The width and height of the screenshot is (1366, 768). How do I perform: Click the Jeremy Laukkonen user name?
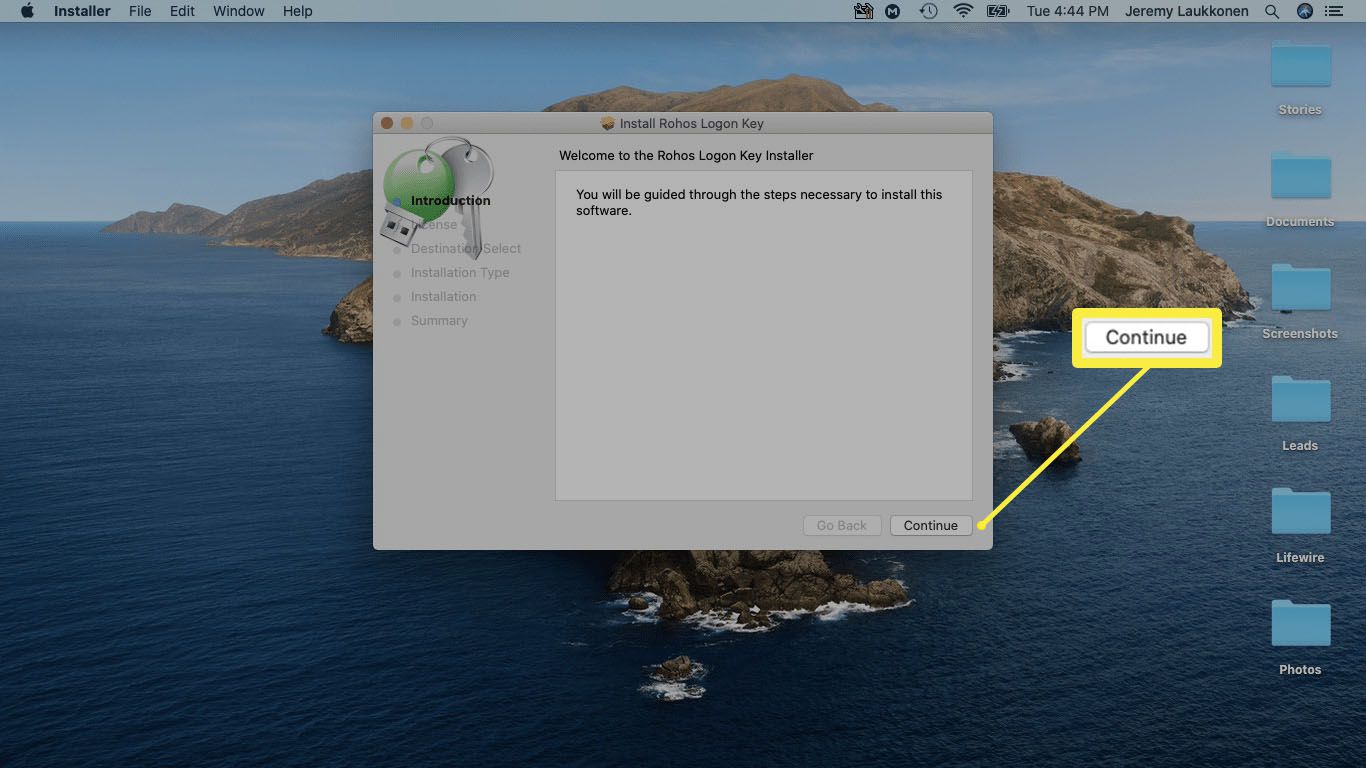tap(1188, 11)
